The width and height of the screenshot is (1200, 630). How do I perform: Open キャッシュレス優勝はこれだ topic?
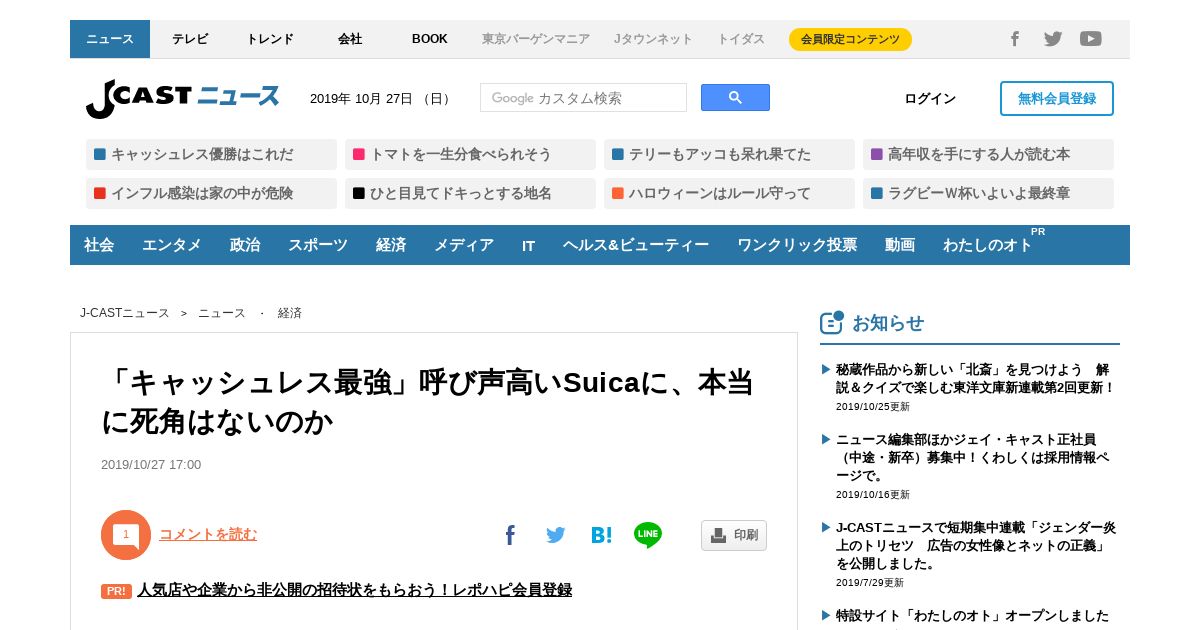click(x=211, y=154)
